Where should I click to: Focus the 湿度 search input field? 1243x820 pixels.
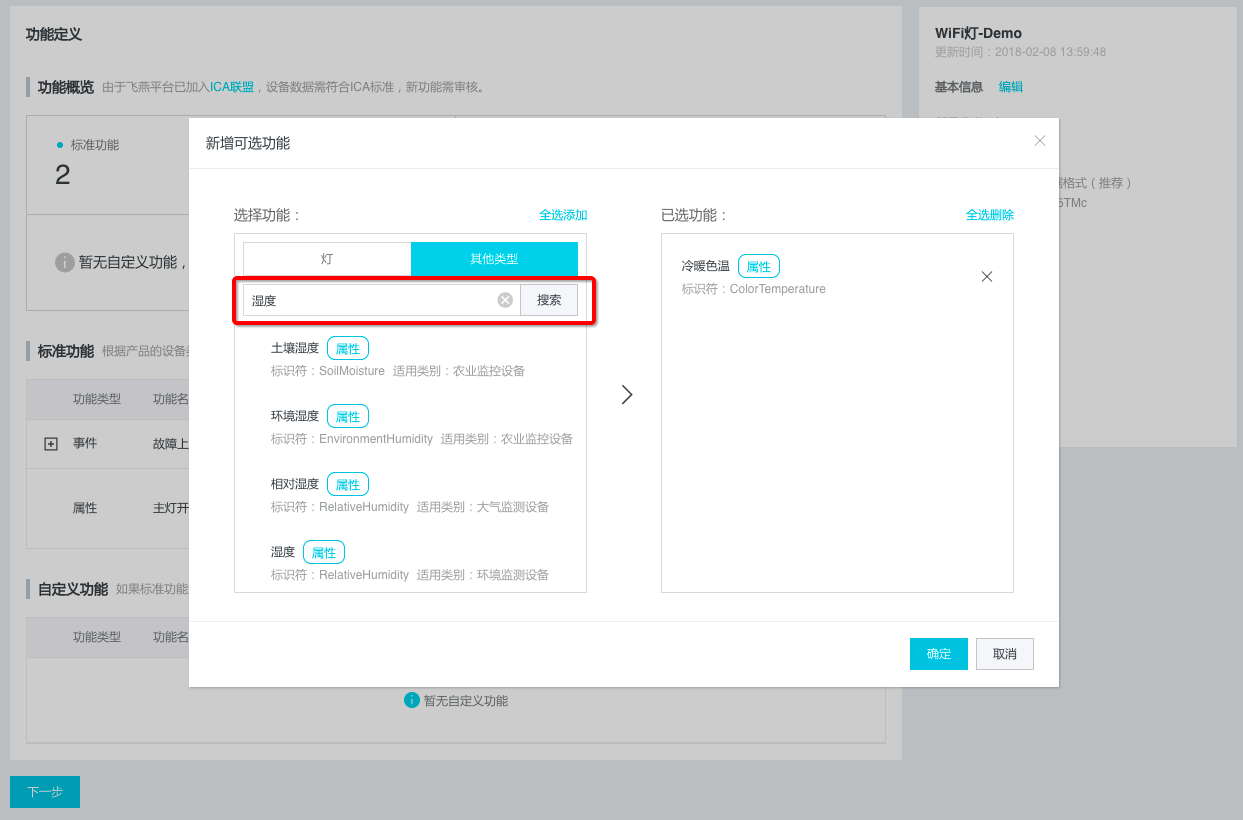click(x=370, y=300)
